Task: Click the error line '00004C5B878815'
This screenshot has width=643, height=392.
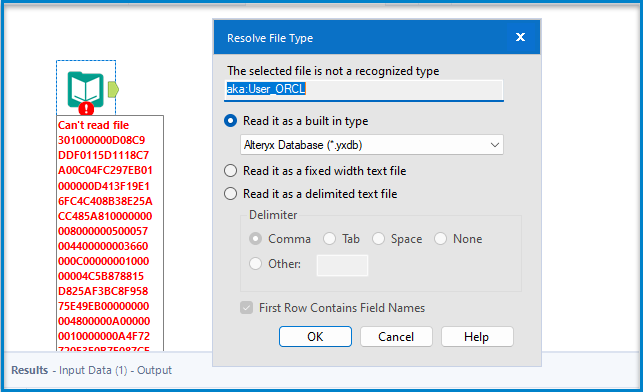Action: tap(101, 276)
